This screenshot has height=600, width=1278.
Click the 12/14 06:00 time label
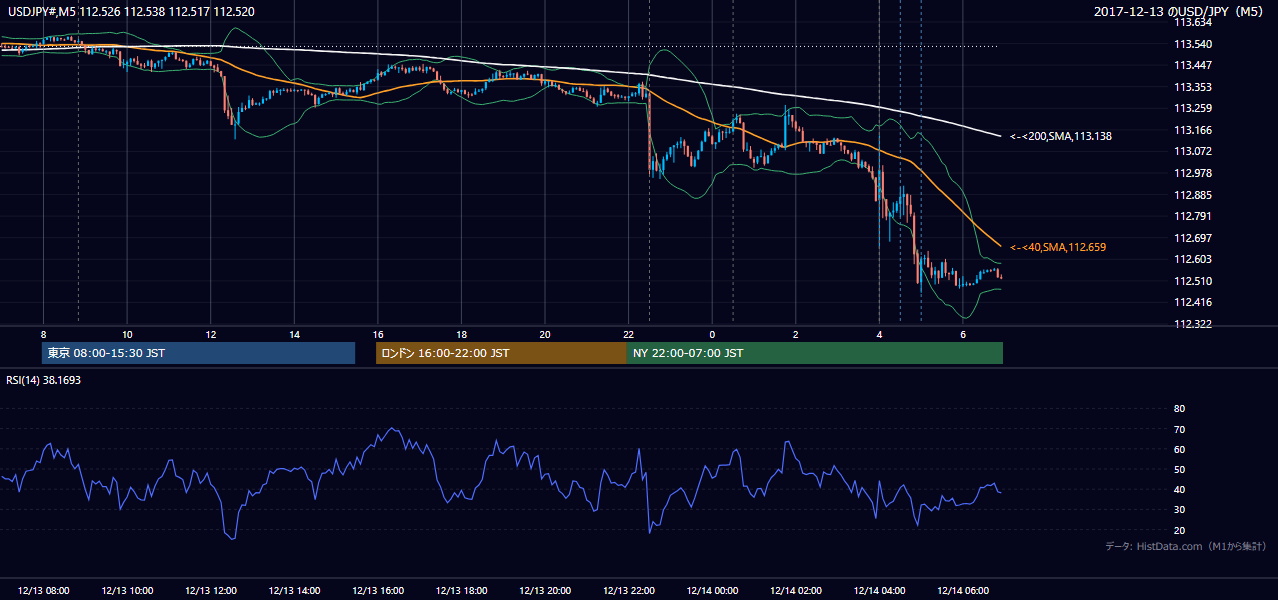point(962,591)
